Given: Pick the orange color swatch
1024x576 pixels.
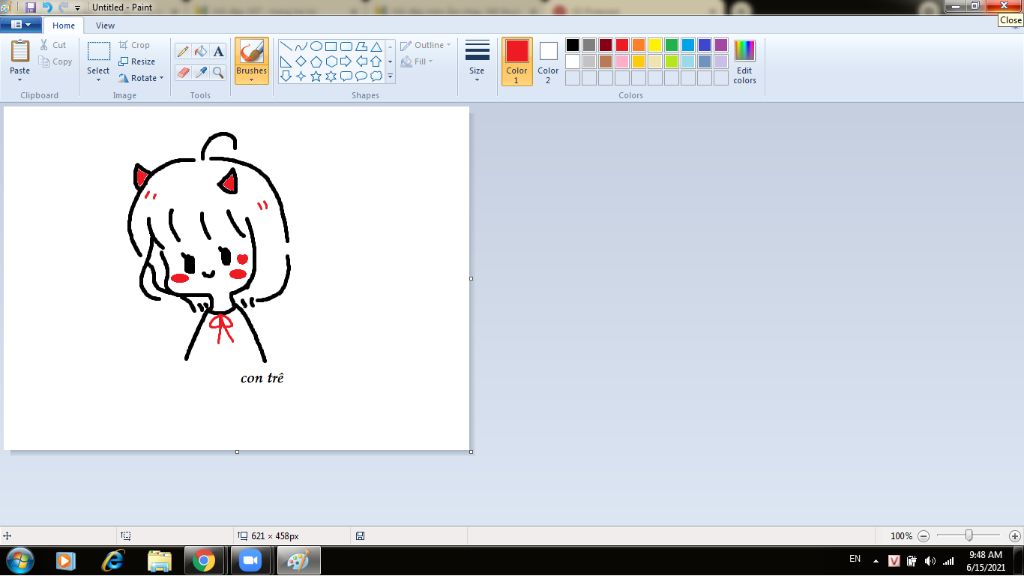Looking at the screenshot, I should [639, 45].
